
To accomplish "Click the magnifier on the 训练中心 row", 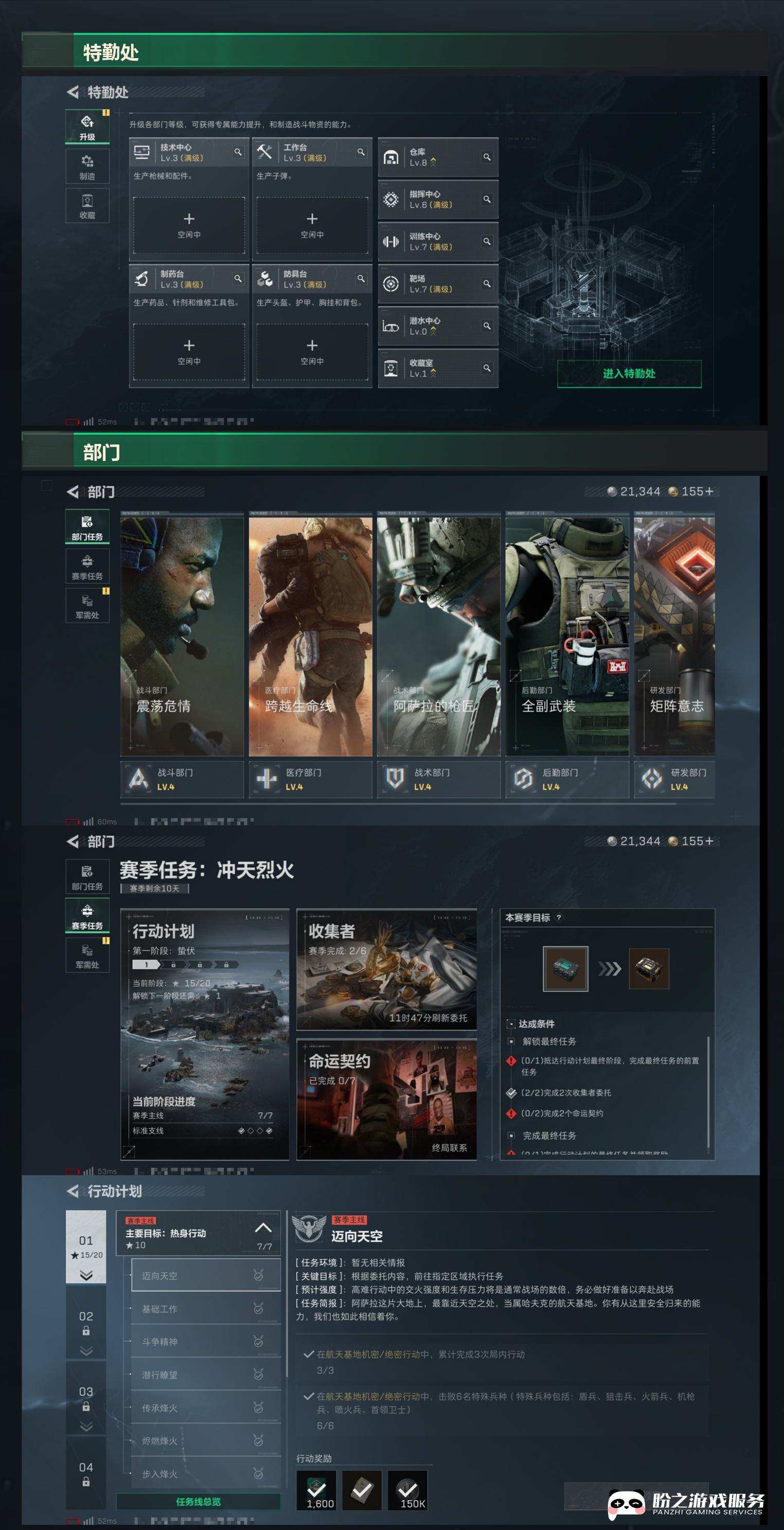I will click(487, 242).
